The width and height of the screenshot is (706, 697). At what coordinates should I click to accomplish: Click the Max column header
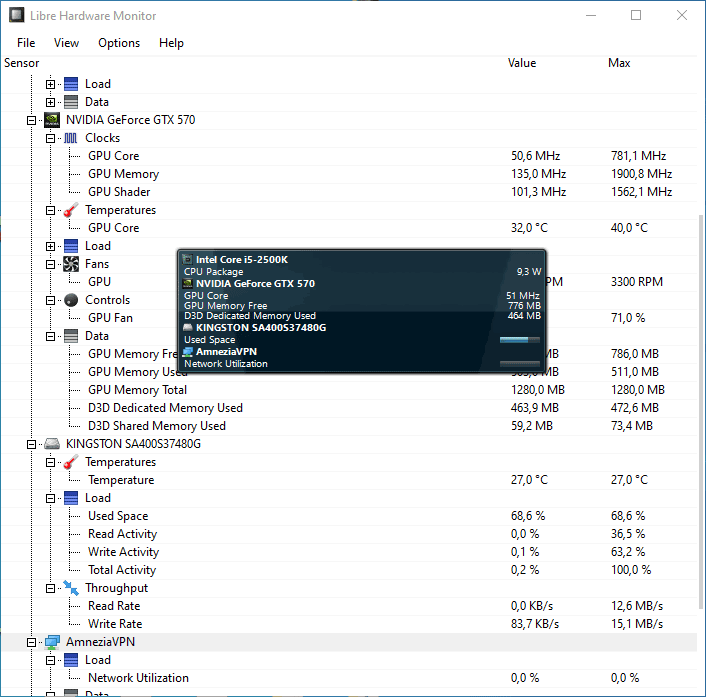click(619, 63)
